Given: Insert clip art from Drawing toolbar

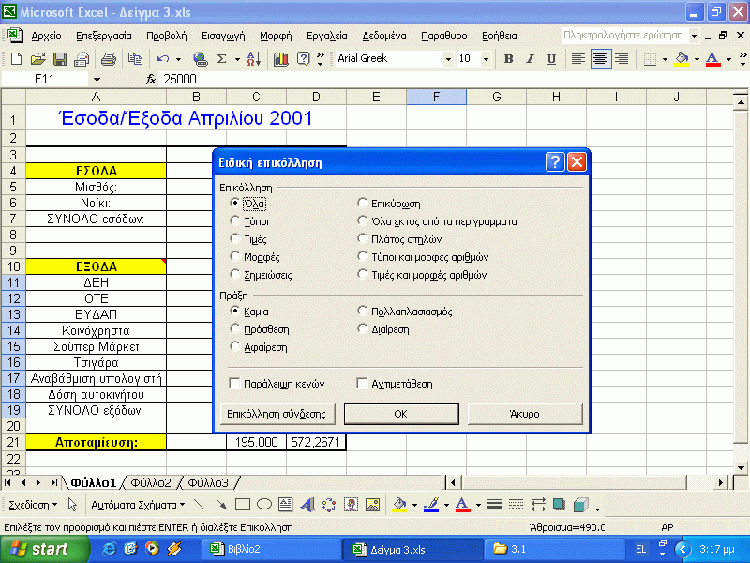Looking at the screenshot, I should pos(351,504).
